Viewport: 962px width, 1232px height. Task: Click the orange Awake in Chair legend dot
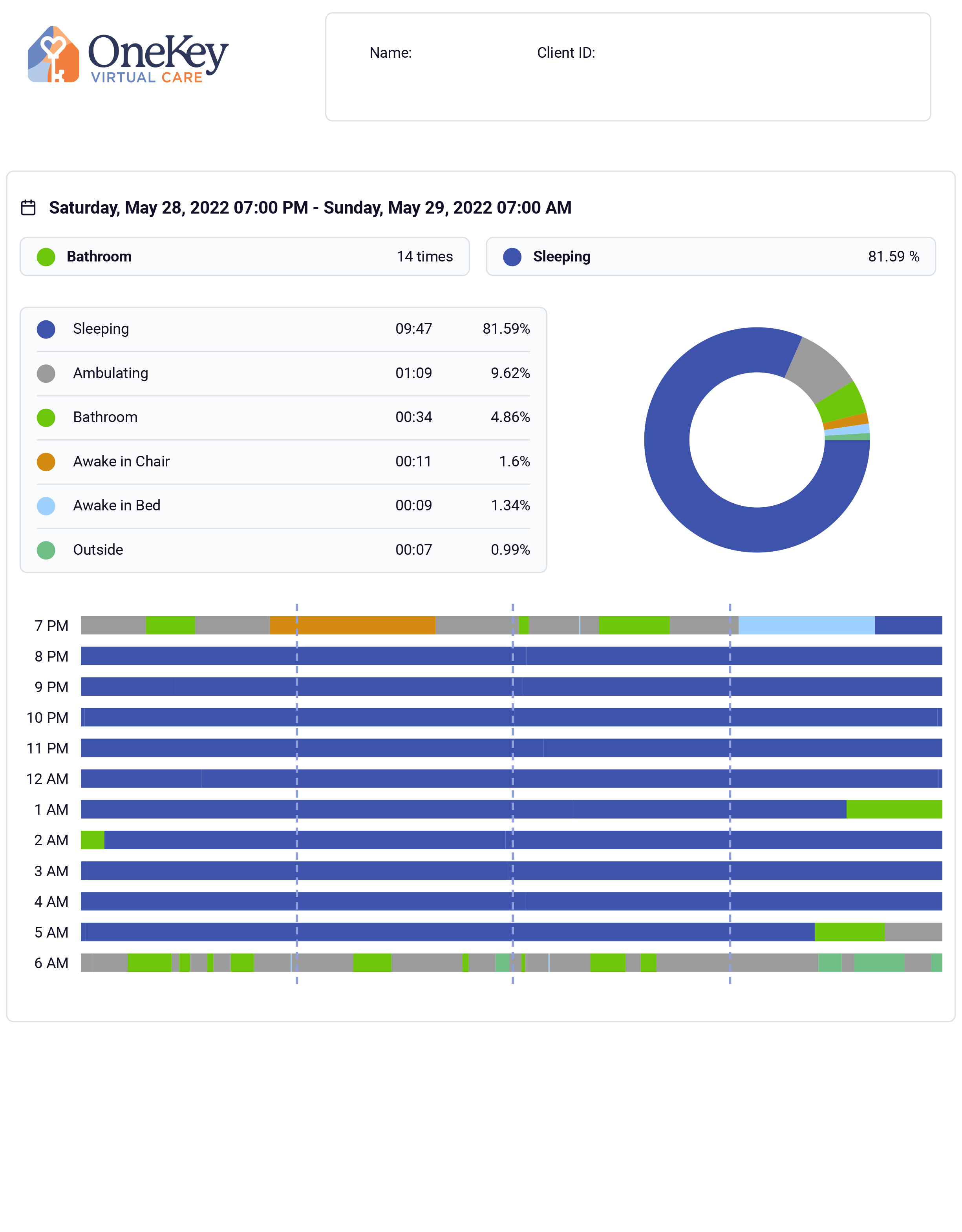click(46, 461)
